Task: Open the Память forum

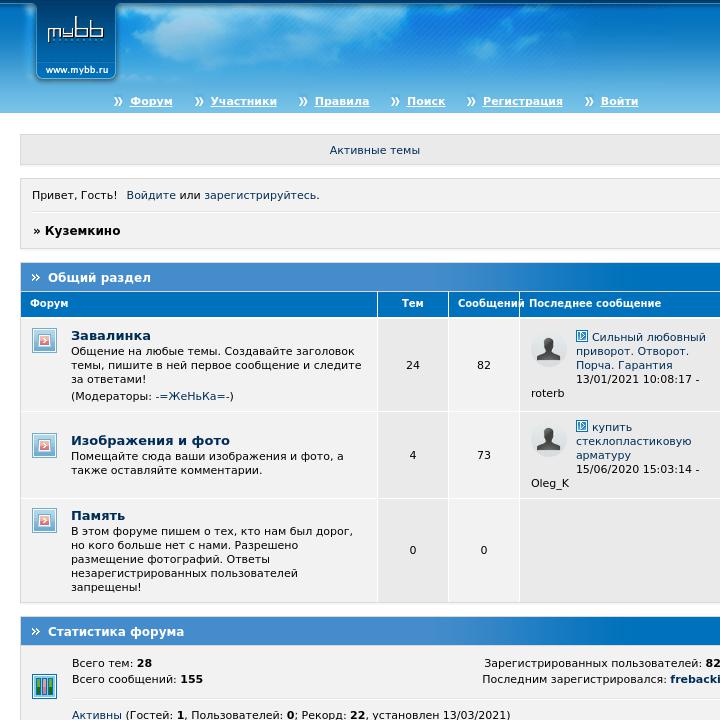Action: coord(98,516)
